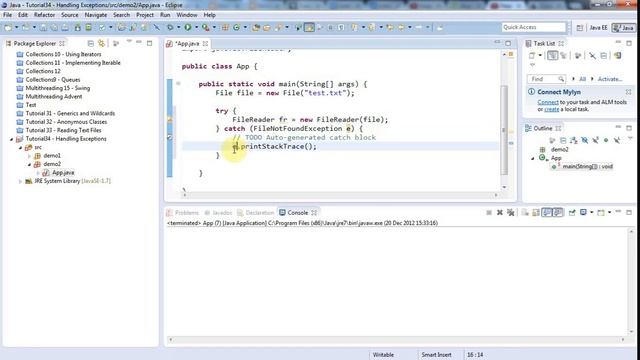Image resolution: width=640 pixels, height=360 pixels.
Task: Open the Refactor menu
Action: 44,15
